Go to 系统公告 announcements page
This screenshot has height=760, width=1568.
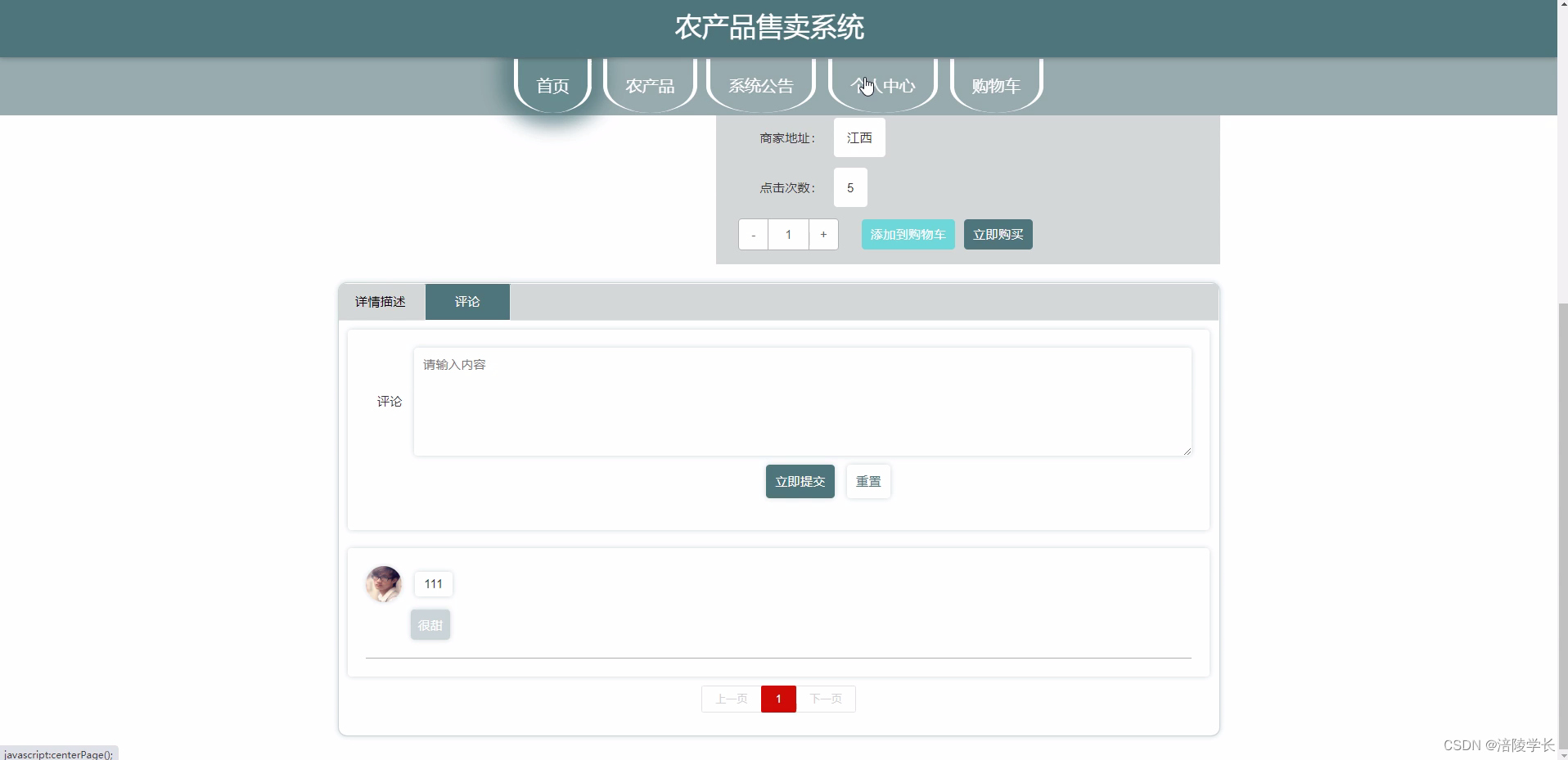click(x=760, y=85)
